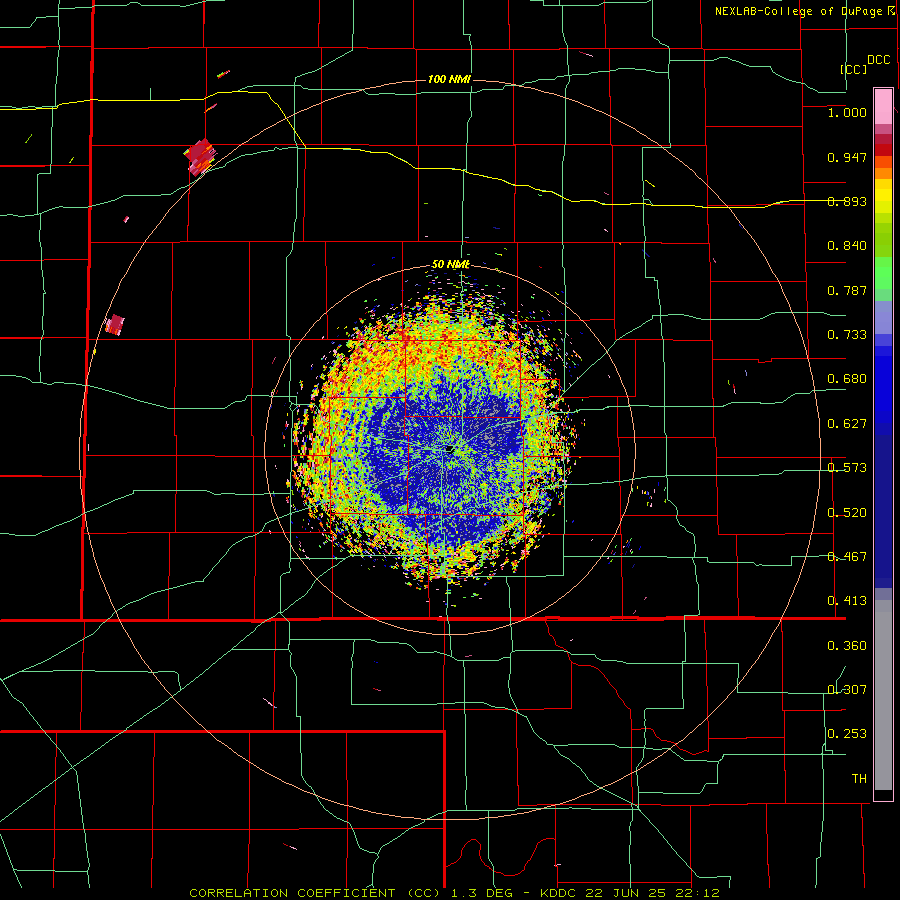Image resolution: width=900 pixels, height=900 pixels.
Task: Click the 0.733 scale value
Action: [847, 335]
